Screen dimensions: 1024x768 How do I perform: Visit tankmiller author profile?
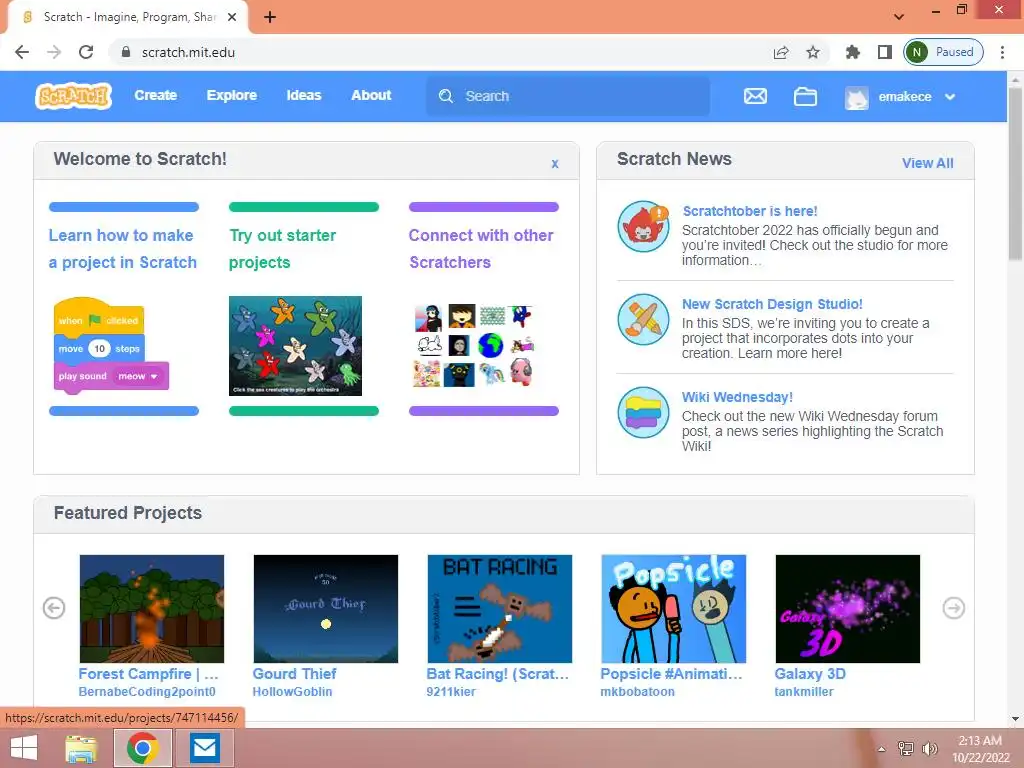[804, 692]
